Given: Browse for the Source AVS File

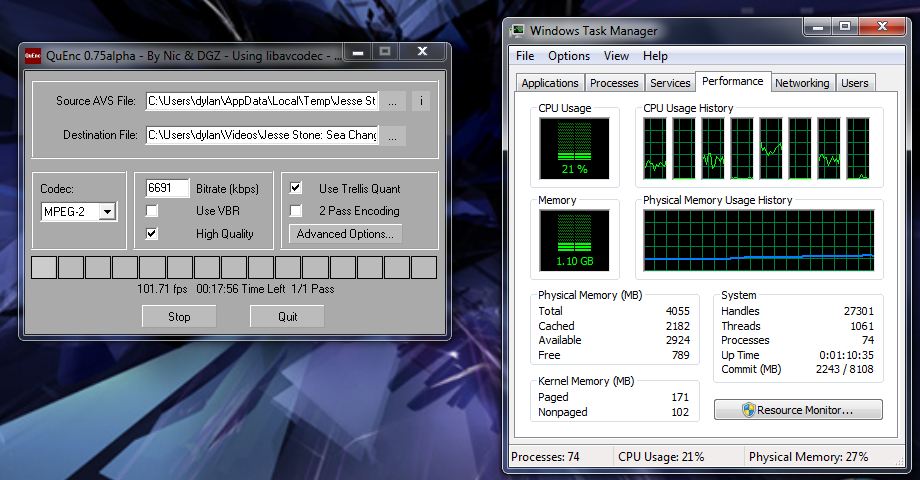Looking at the screenshot, I should click(x=394, y=101).
